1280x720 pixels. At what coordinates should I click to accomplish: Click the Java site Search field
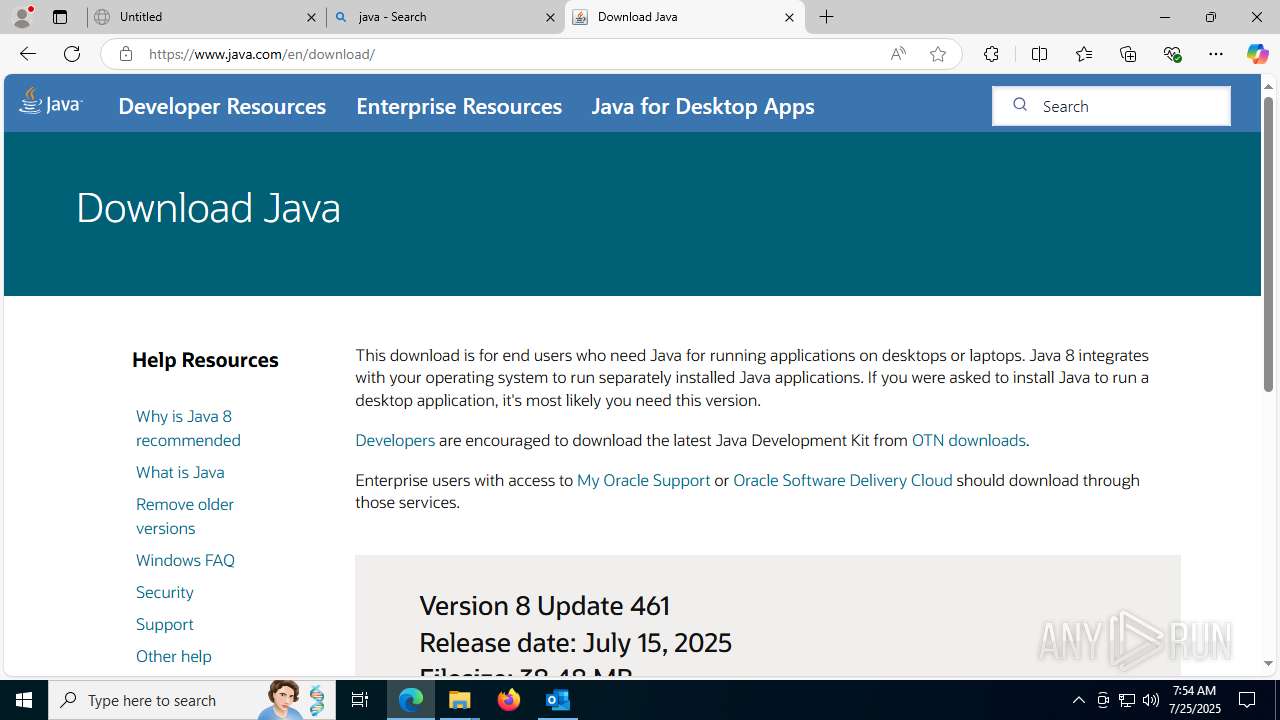1111,106
